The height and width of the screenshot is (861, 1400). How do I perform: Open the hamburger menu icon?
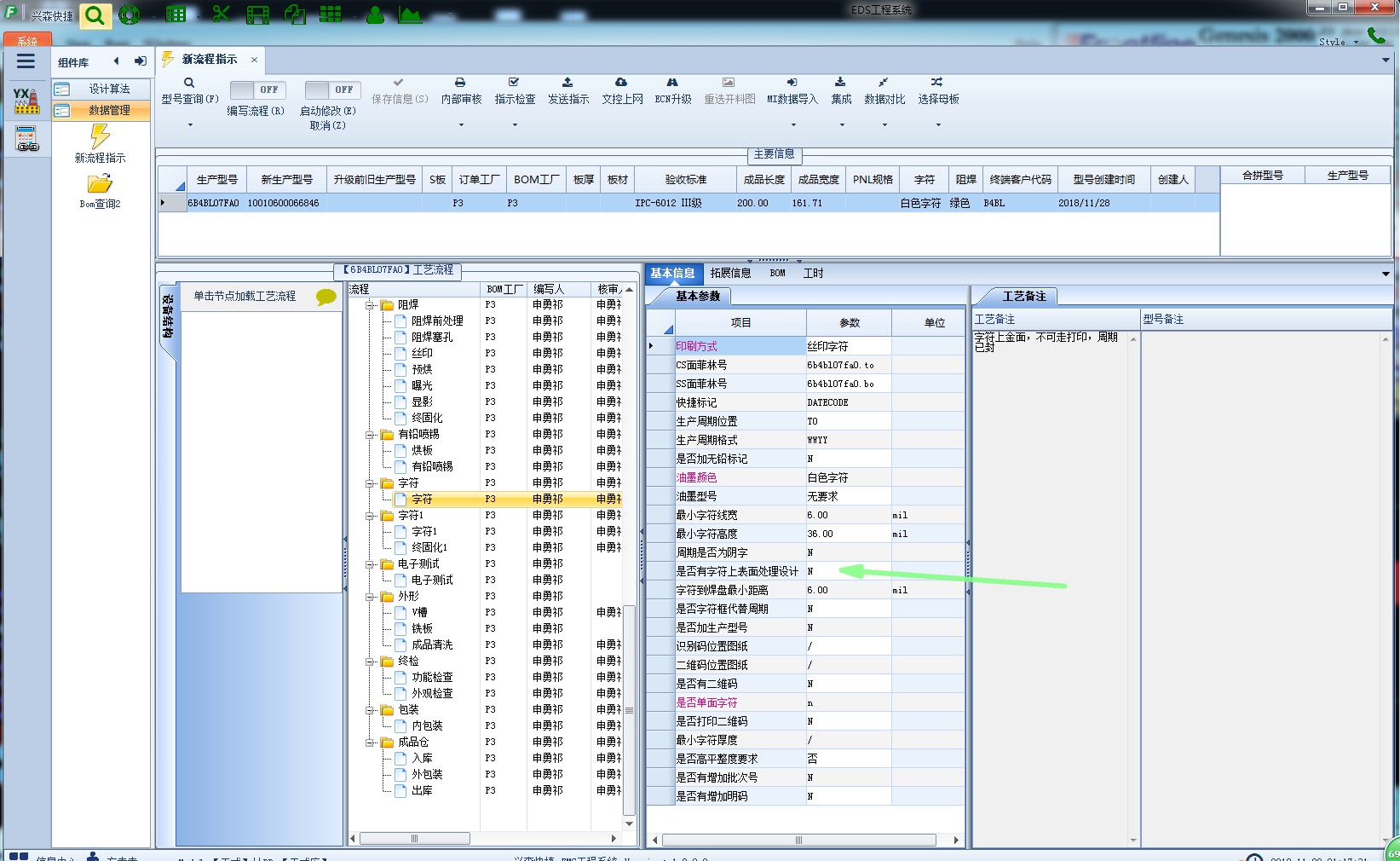click(x=26, y=61)
